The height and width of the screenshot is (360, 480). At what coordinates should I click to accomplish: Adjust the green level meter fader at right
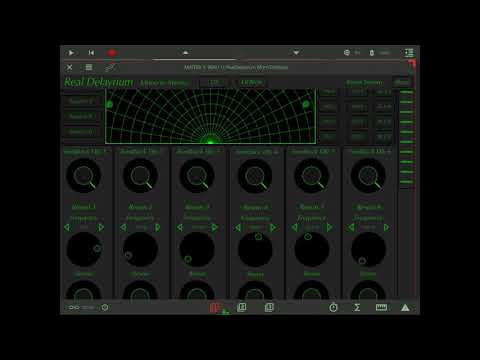(x=406, y=137)
